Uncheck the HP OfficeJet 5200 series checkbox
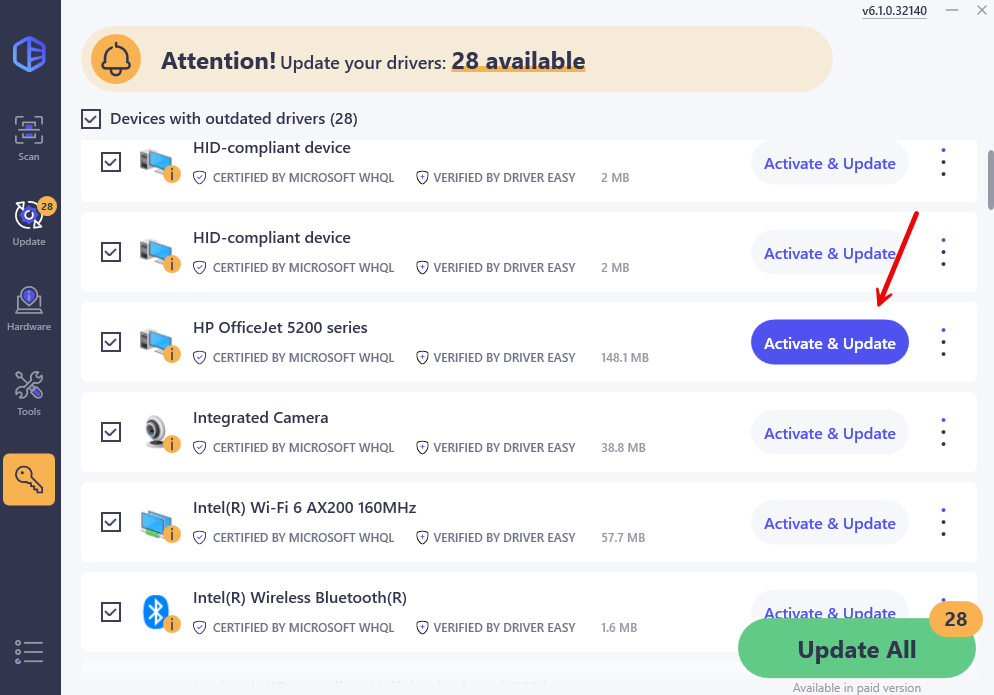Screen dimensions: 994x695 tap(111, 342)
